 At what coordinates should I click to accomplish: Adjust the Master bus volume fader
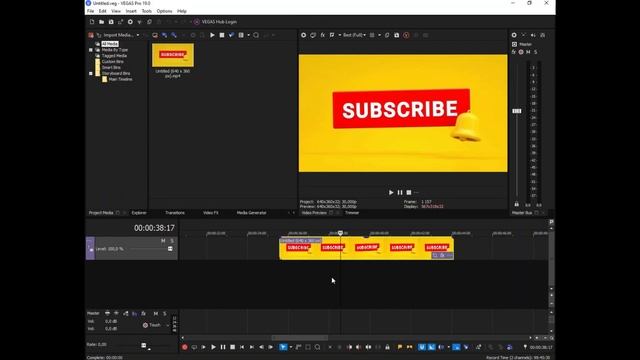click(x=517, y=111)
